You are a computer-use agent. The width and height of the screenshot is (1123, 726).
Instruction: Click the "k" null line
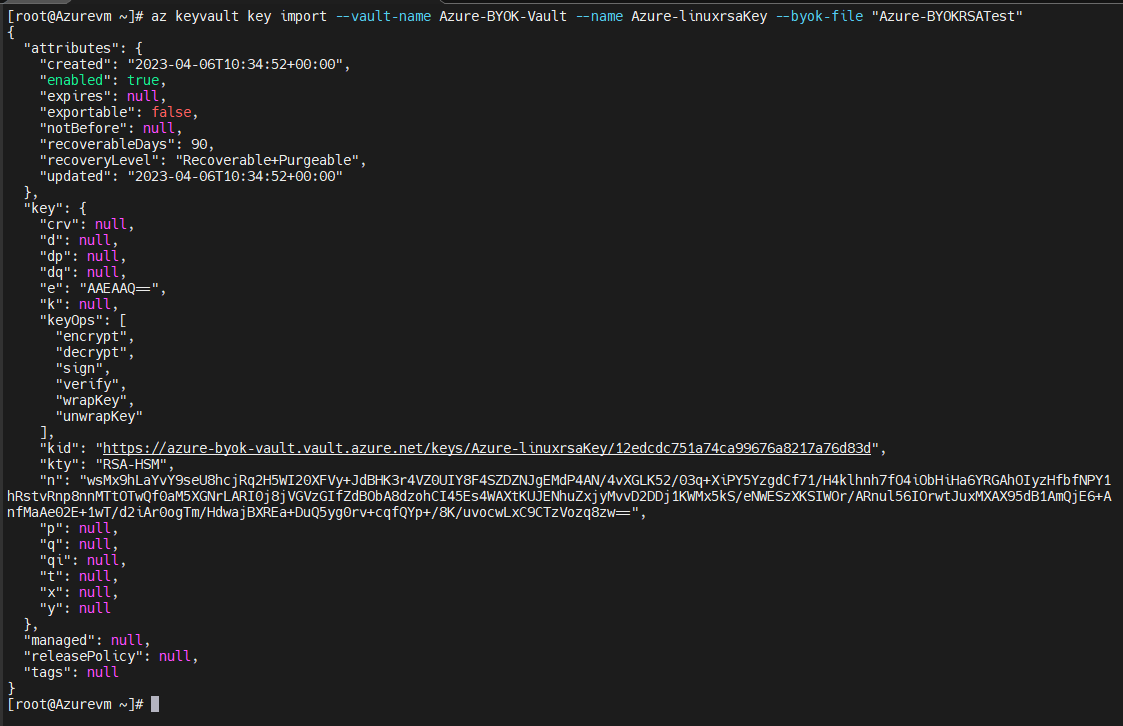point(78,304)
